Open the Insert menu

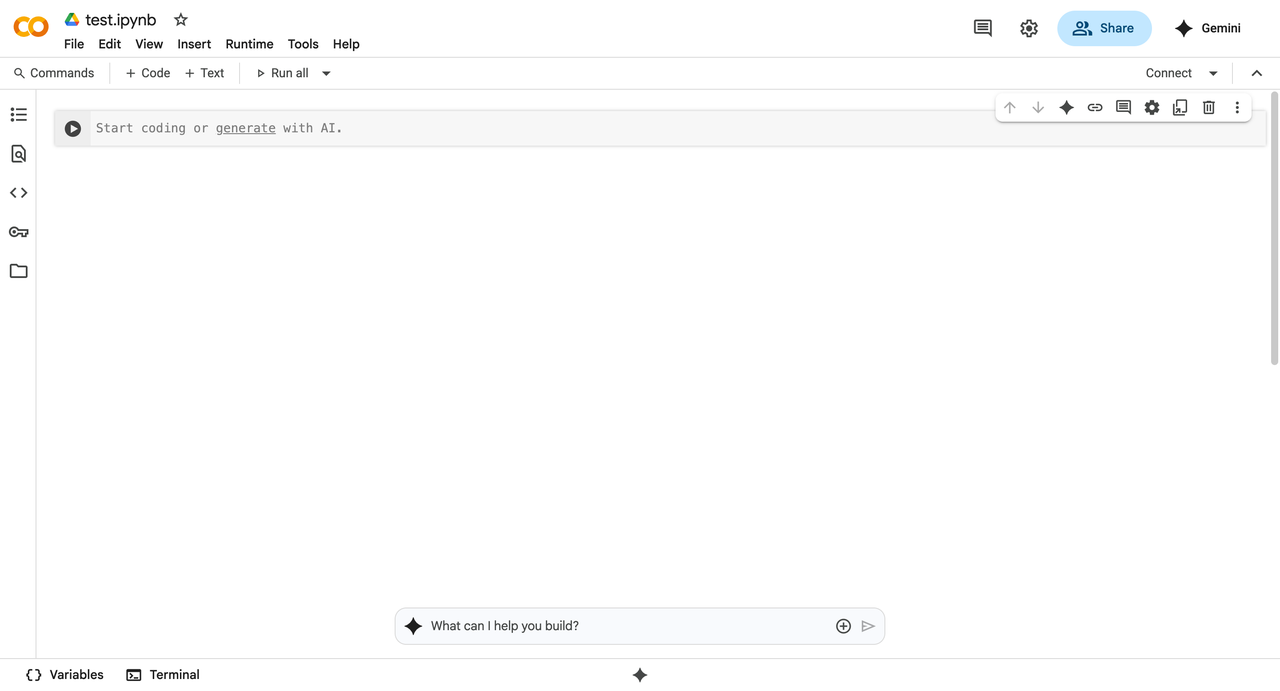pos(194,44)
